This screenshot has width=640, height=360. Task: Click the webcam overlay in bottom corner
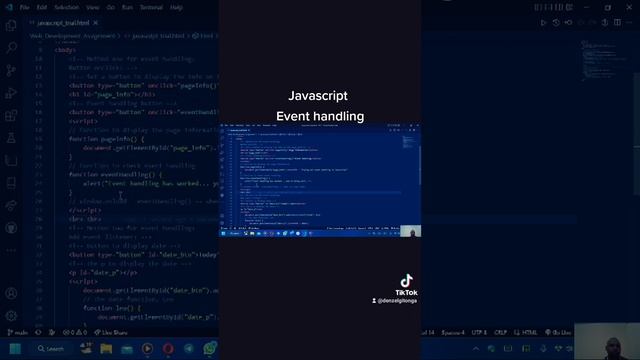pos(607,342)
